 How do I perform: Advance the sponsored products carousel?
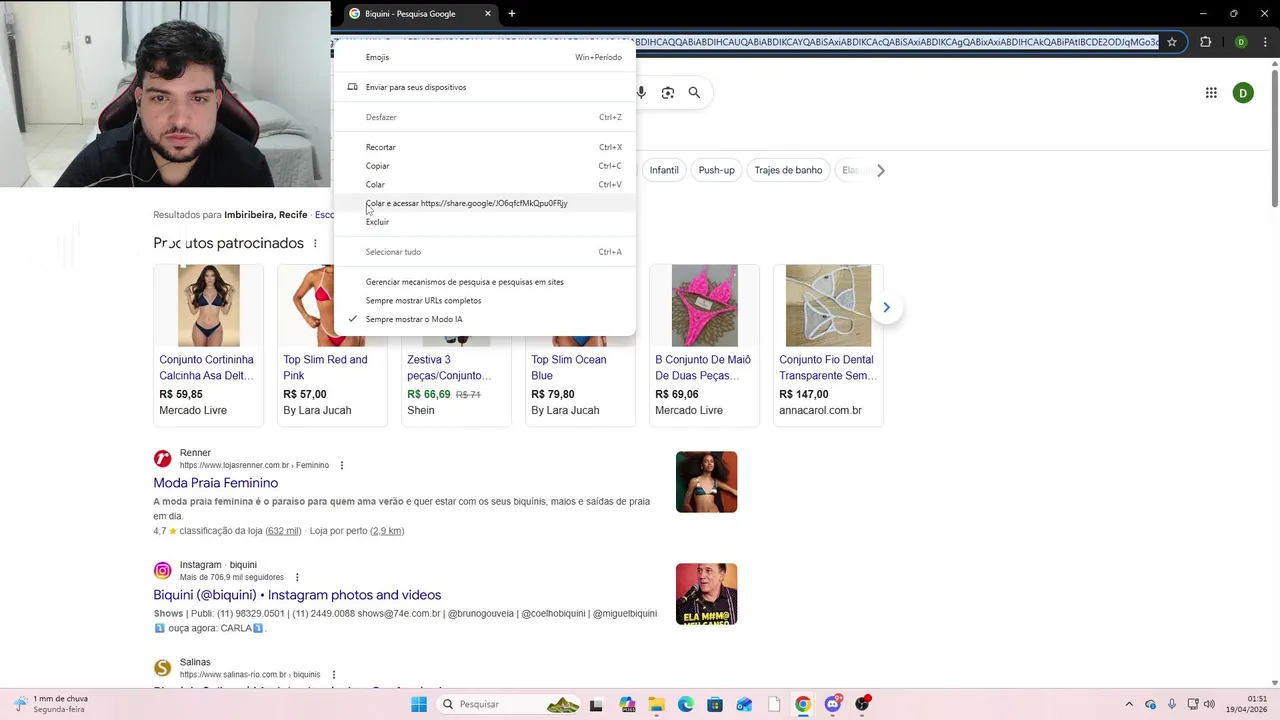pyautogui.click(x=886, y=307)
